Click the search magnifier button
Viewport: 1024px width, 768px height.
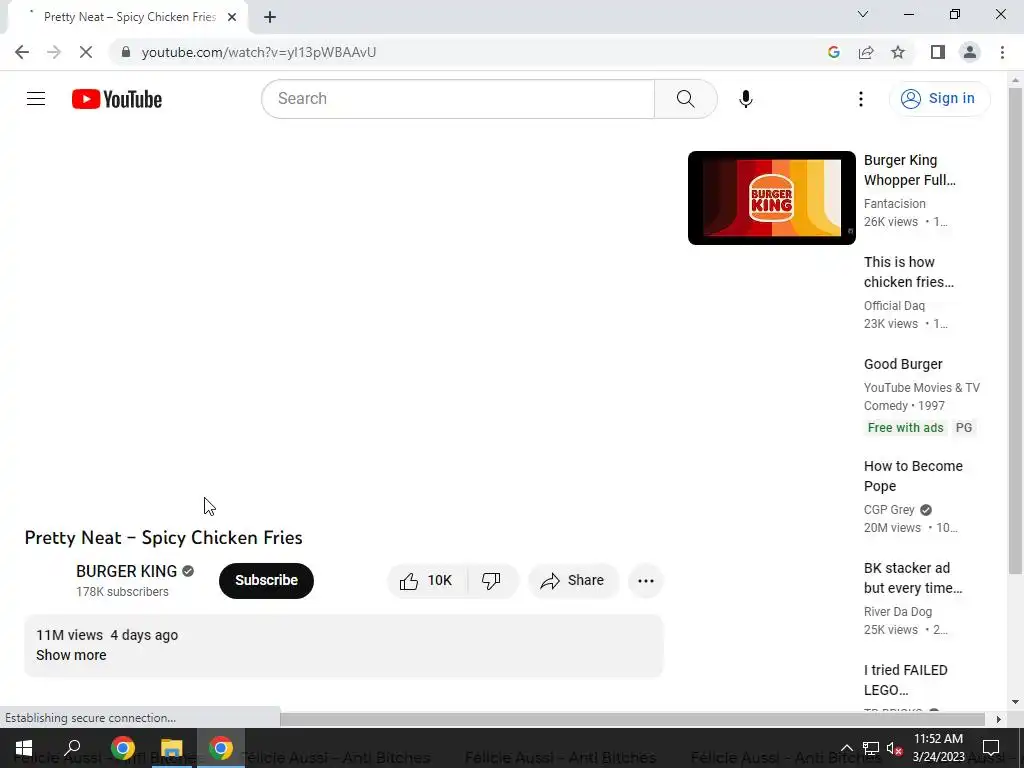click(x=685, y=99)
